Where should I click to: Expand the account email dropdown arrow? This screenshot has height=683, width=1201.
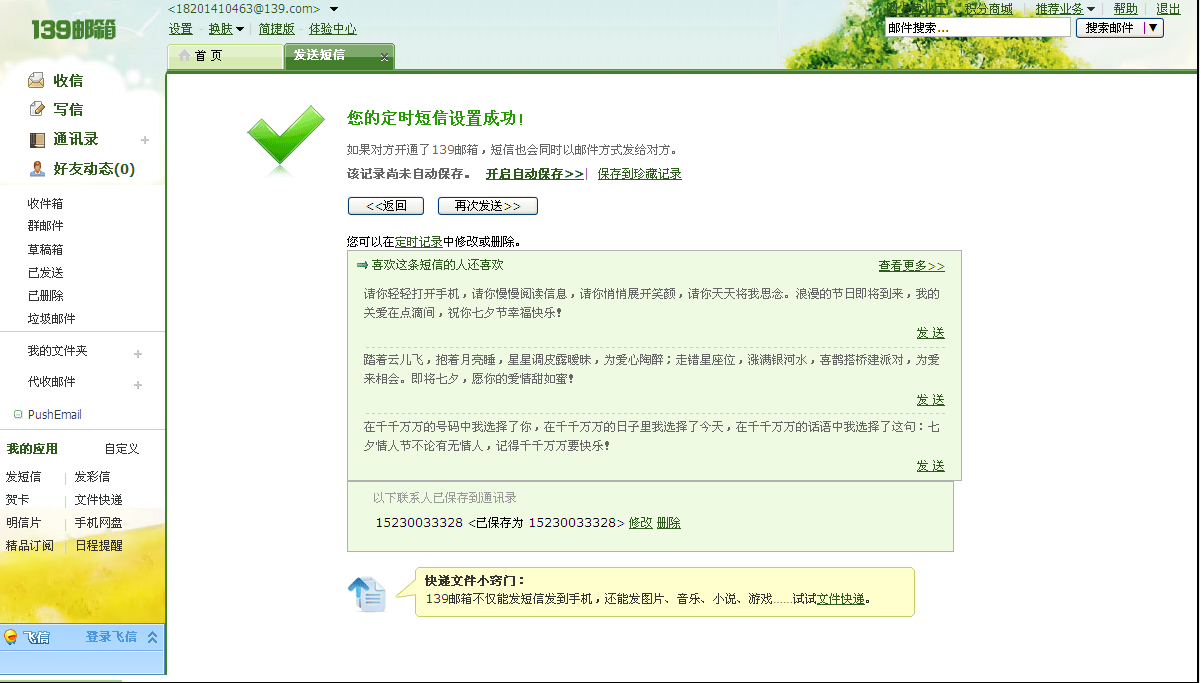click(333, 9)
